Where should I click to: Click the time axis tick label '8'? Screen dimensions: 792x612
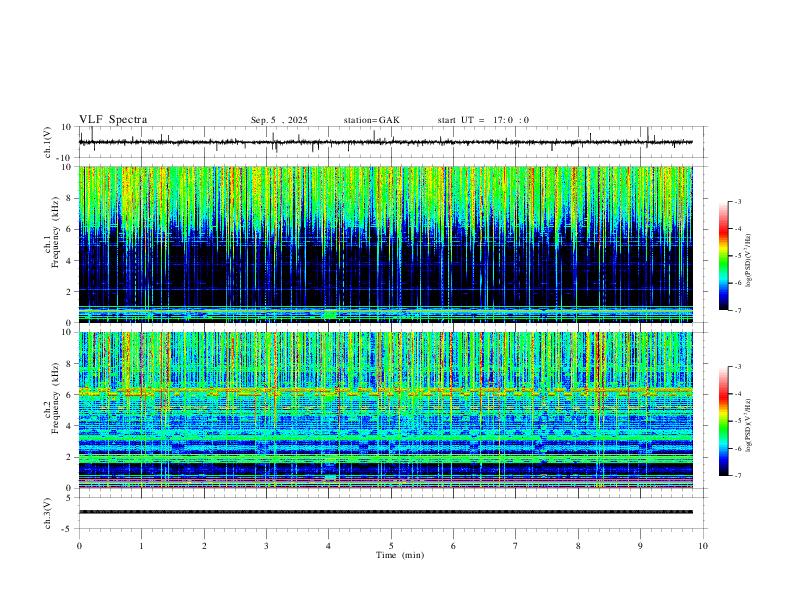(x=578, y=546)
